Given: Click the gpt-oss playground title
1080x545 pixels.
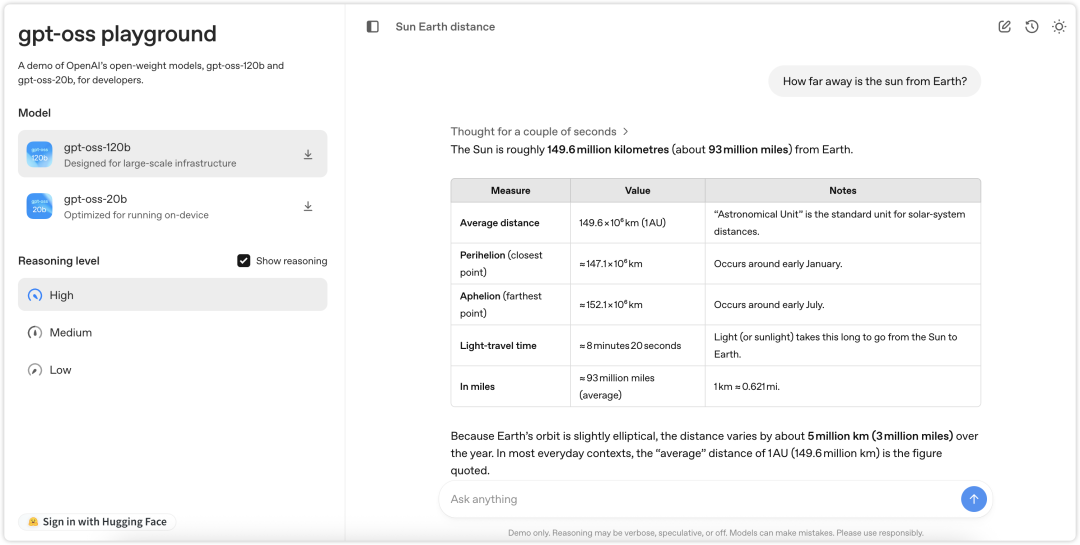Looking at the screenshot, I should 117,34.
